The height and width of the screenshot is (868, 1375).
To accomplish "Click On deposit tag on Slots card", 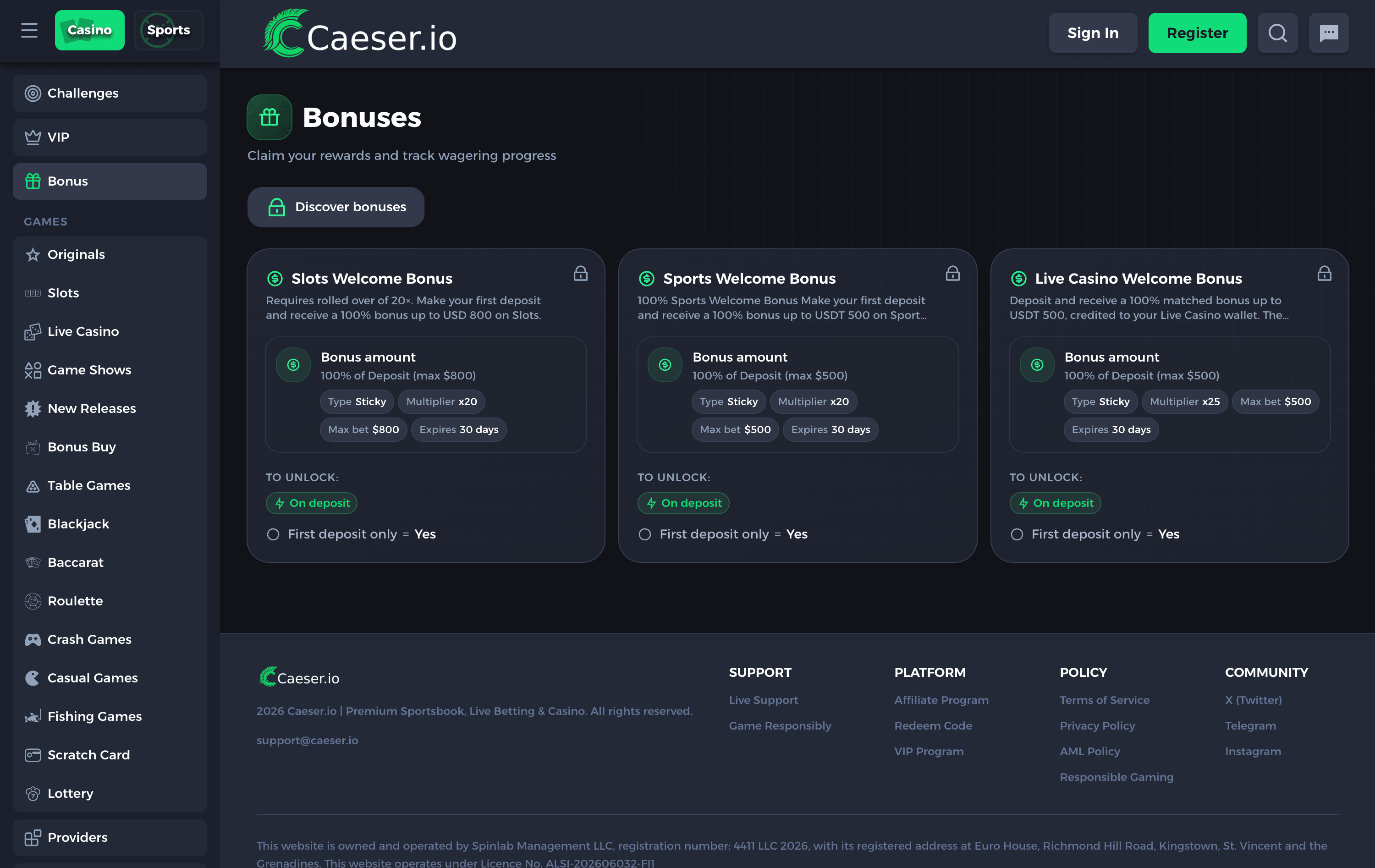I will point(312,503).
